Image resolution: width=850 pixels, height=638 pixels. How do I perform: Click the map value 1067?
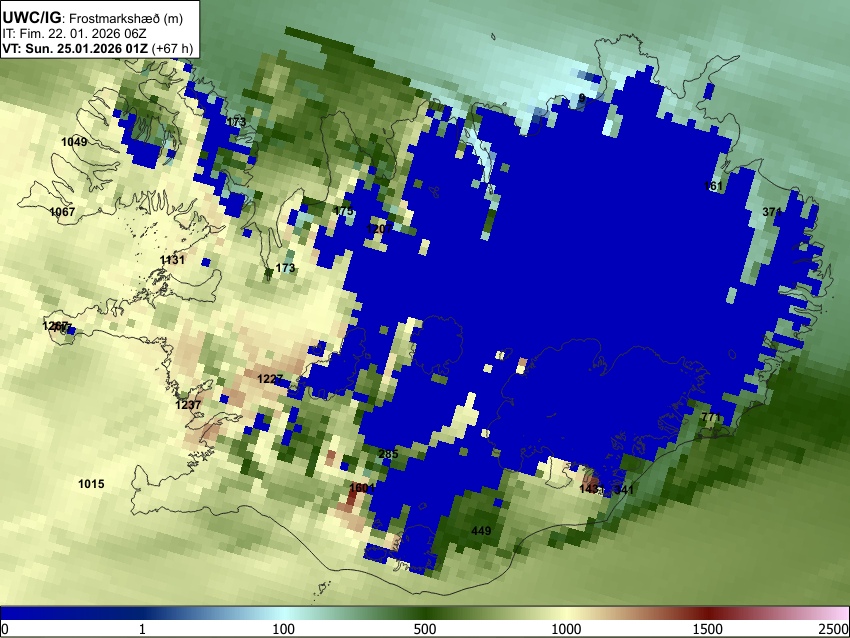pyautogui.click(x=62, y=212)
